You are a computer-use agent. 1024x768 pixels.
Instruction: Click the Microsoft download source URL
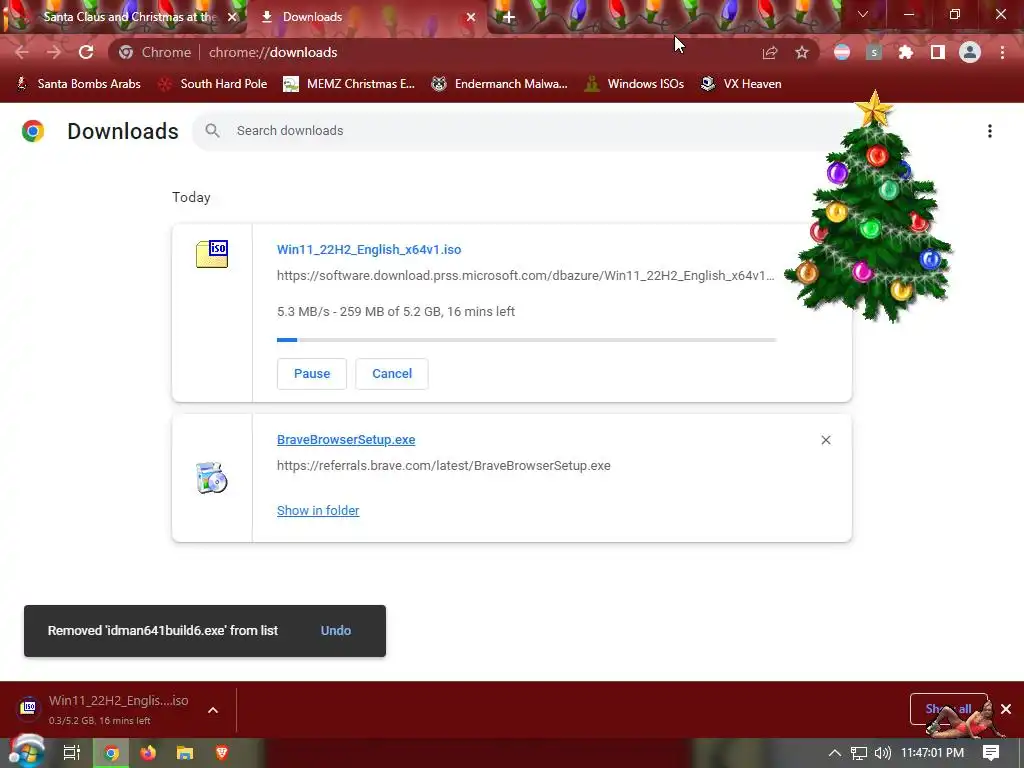525,276
